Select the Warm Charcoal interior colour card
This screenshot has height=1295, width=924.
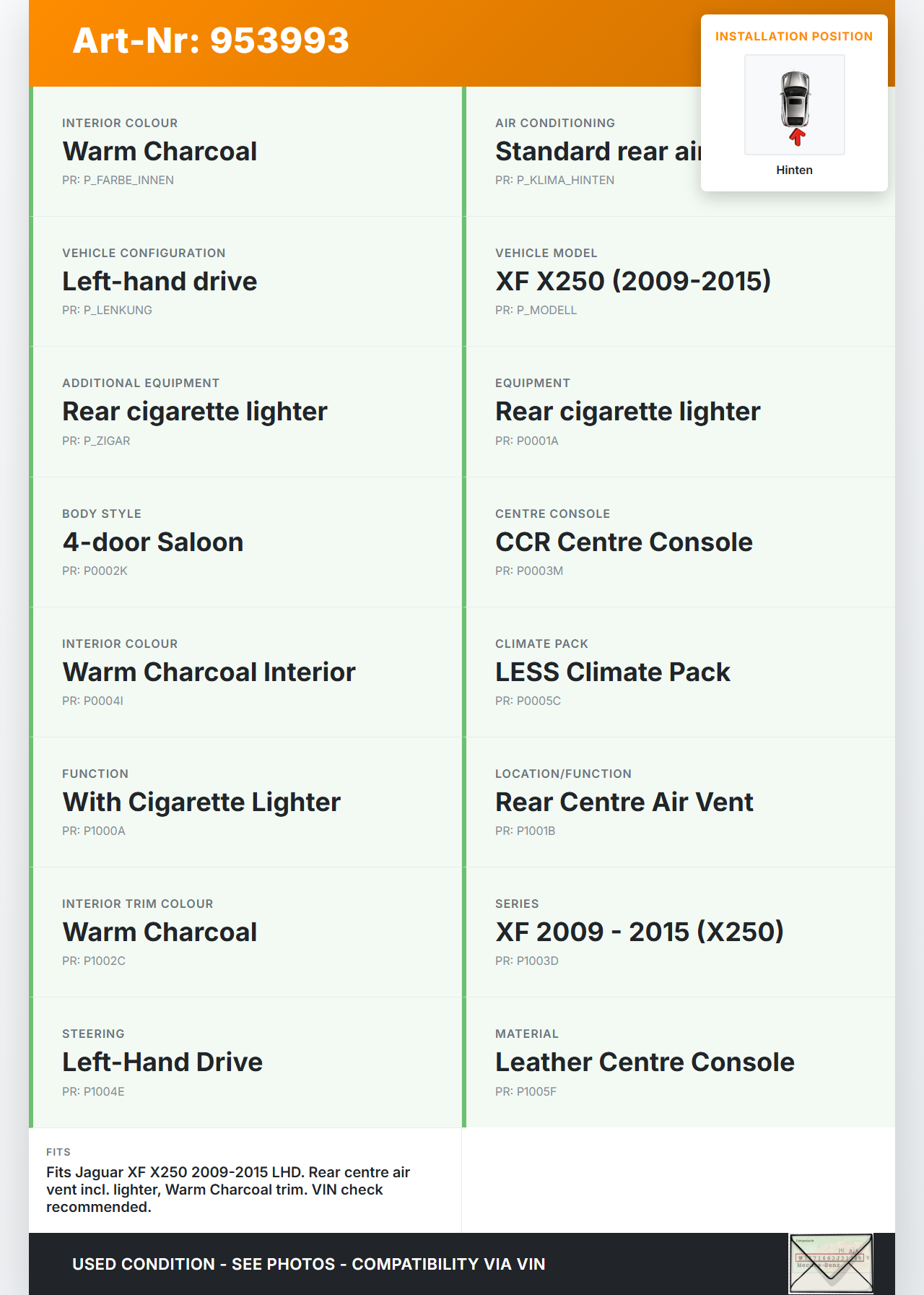[x=160, y=152]
